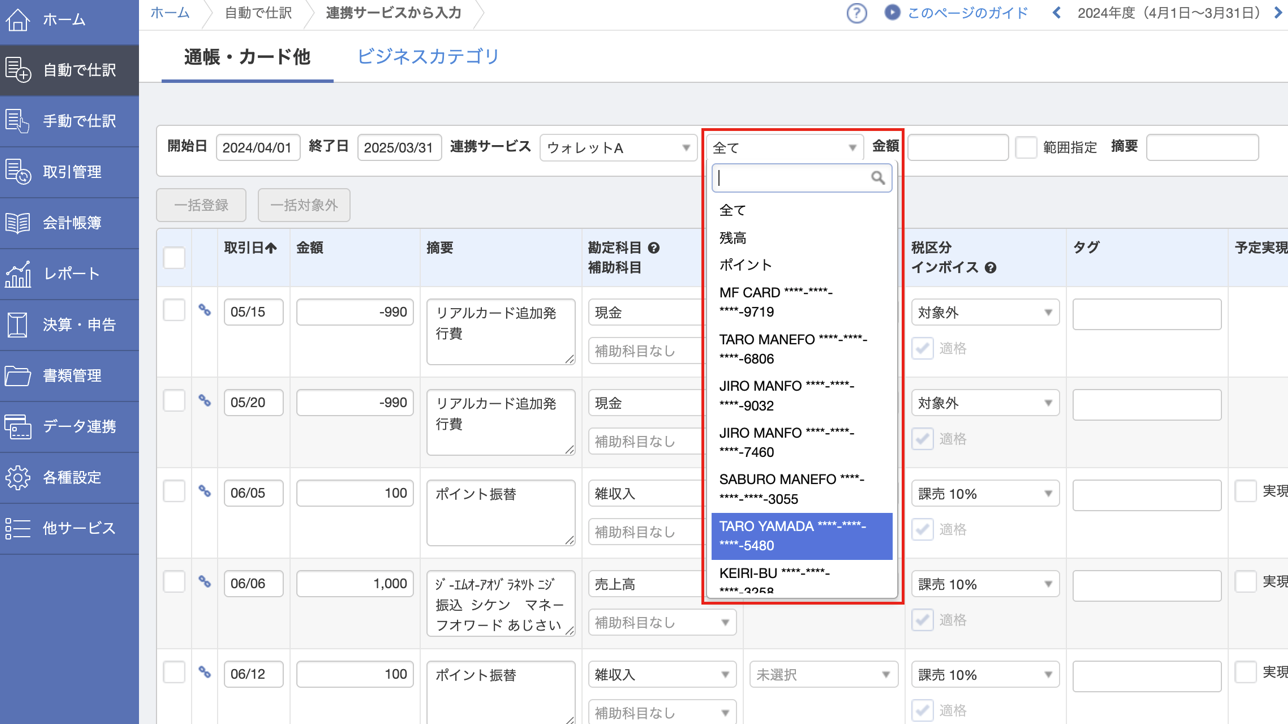Open the データ連携 sidebar icon
Image resolution: width=1288 pixels, height=724 pixels.
[x=18, y=427]
